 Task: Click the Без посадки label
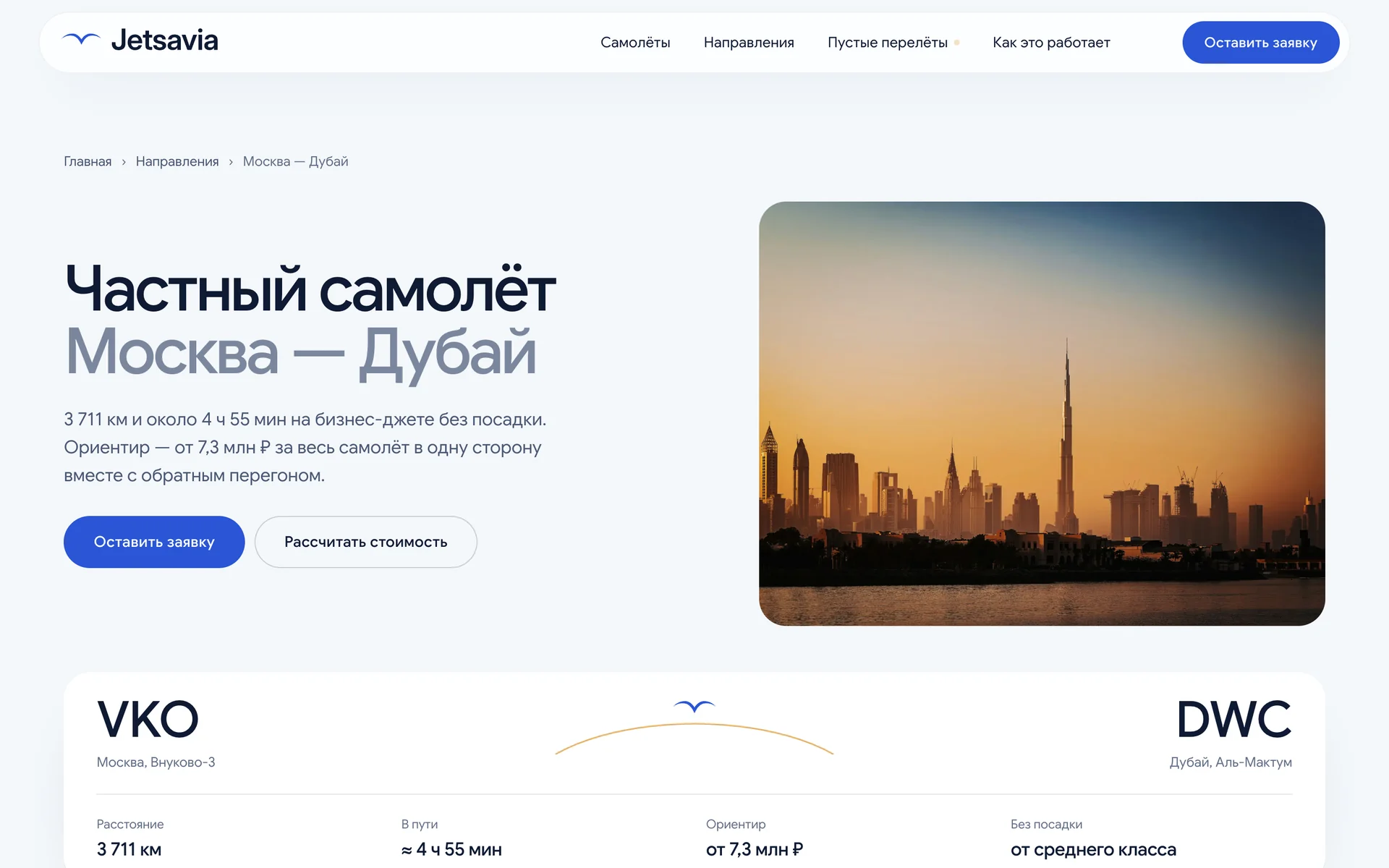coord(1046,824)
